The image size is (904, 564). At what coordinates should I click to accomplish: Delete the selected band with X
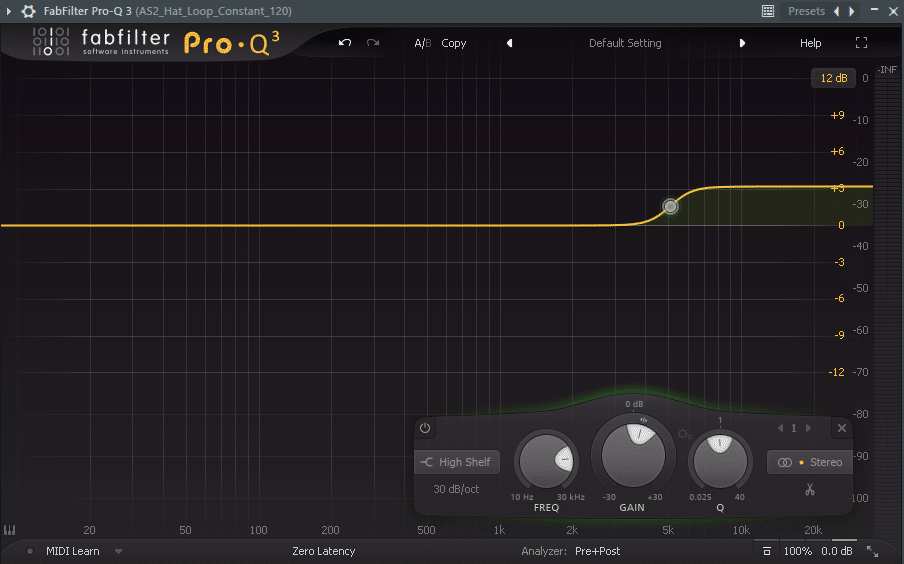(x=842, y=428)
